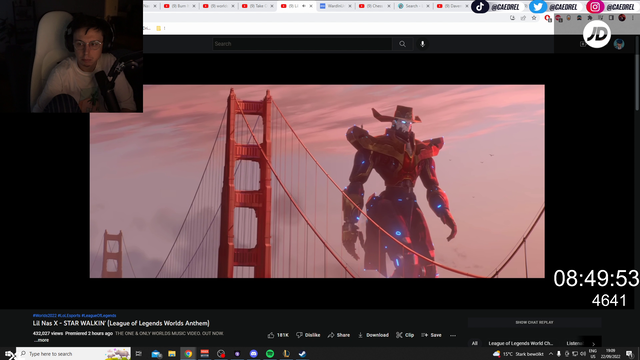This screenshot has width=640, height=360.
Task: Open the #Worlds2022 hashtag link
Action: point(44,316)
